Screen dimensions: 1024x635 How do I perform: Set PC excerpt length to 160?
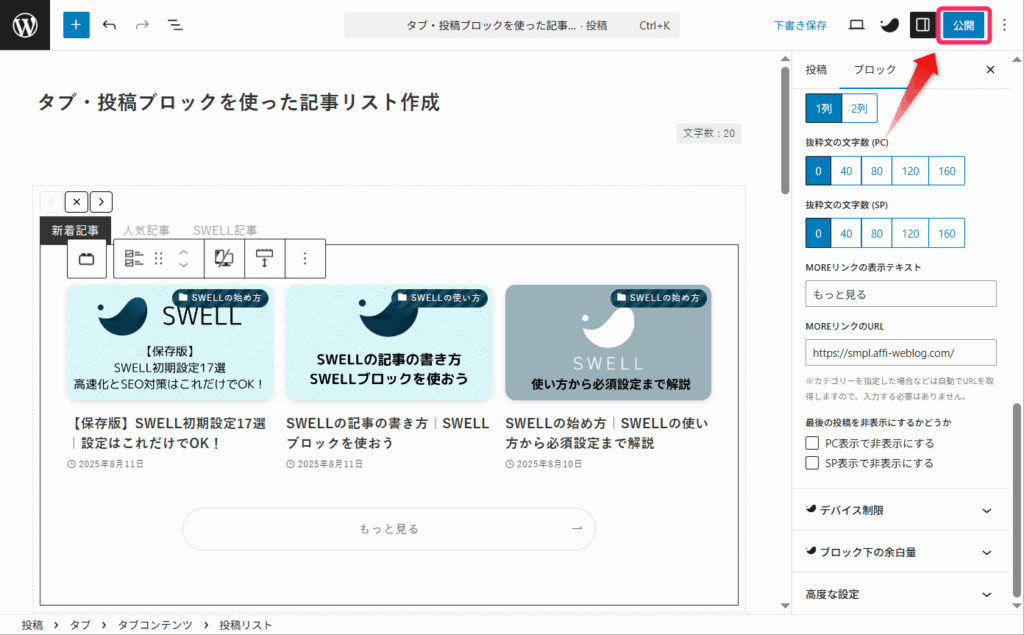click(x=946, y=171)
